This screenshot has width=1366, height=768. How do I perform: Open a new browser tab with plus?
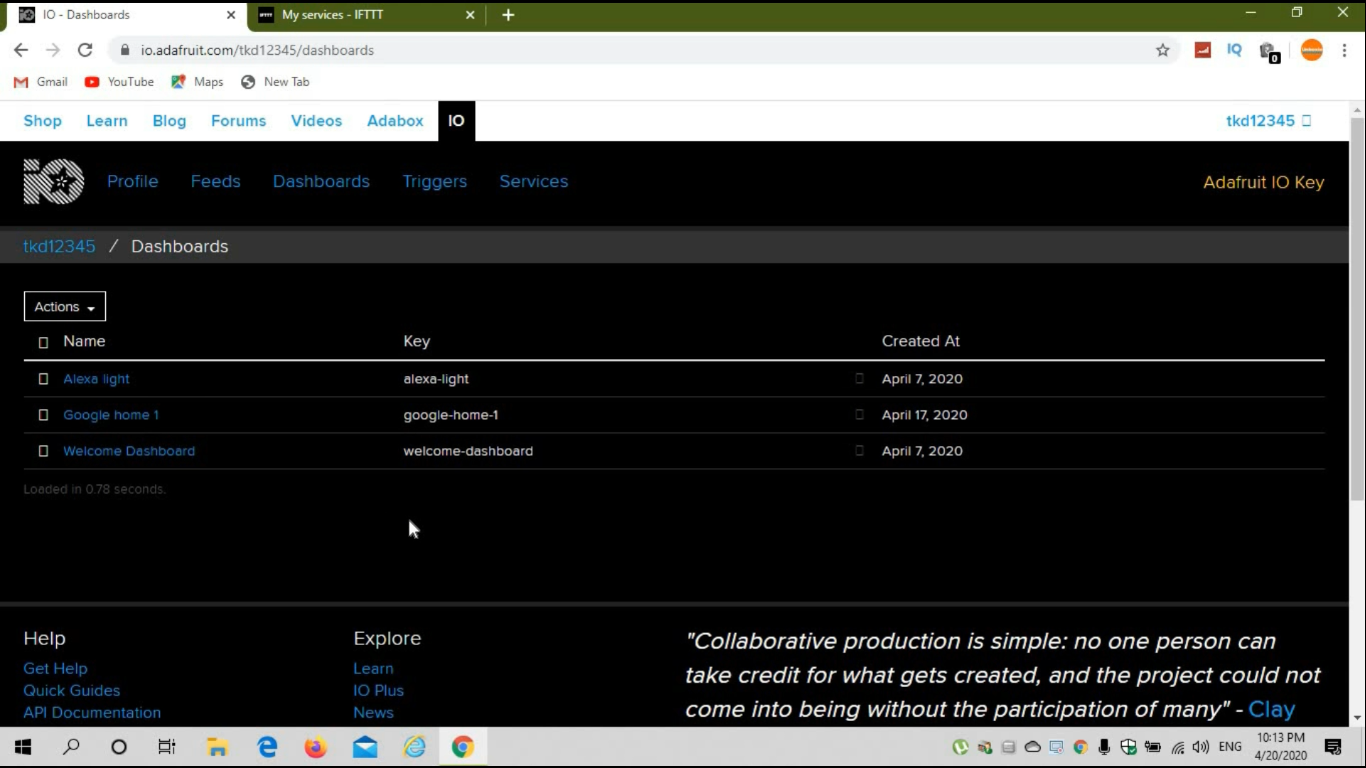(508, 15)
